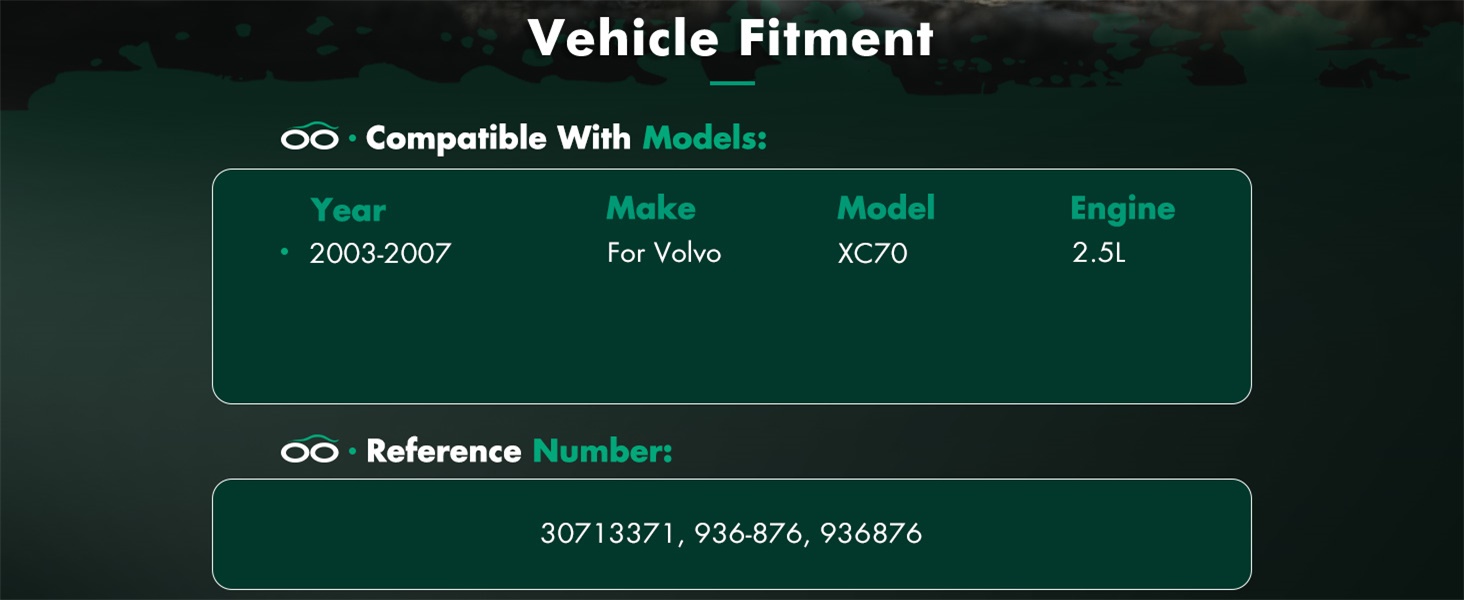Click the bullet point before 2003-2007
The image size is (1464, 600).
285,252
